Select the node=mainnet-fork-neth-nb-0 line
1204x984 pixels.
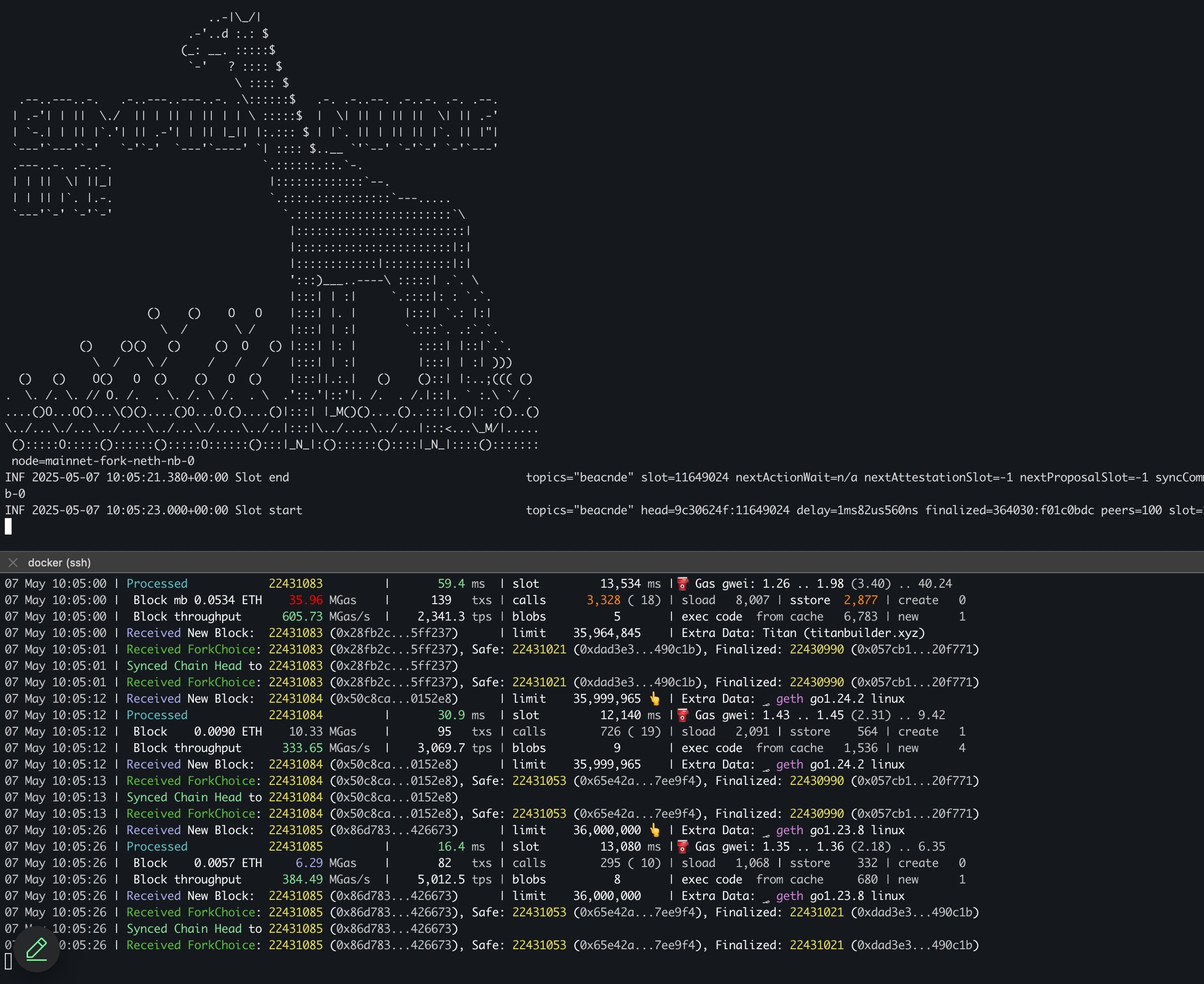click(103, 461)
